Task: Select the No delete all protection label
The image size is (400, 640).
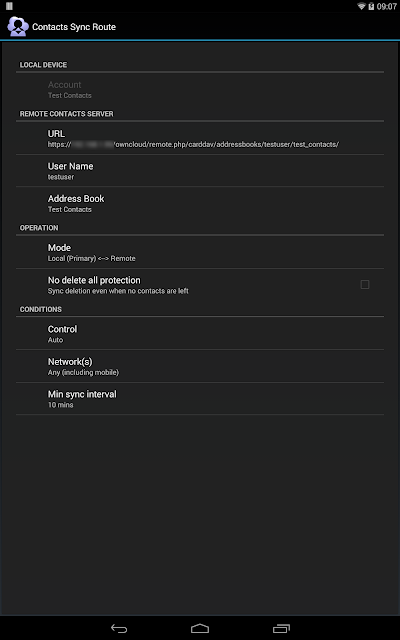Action: 94,280
